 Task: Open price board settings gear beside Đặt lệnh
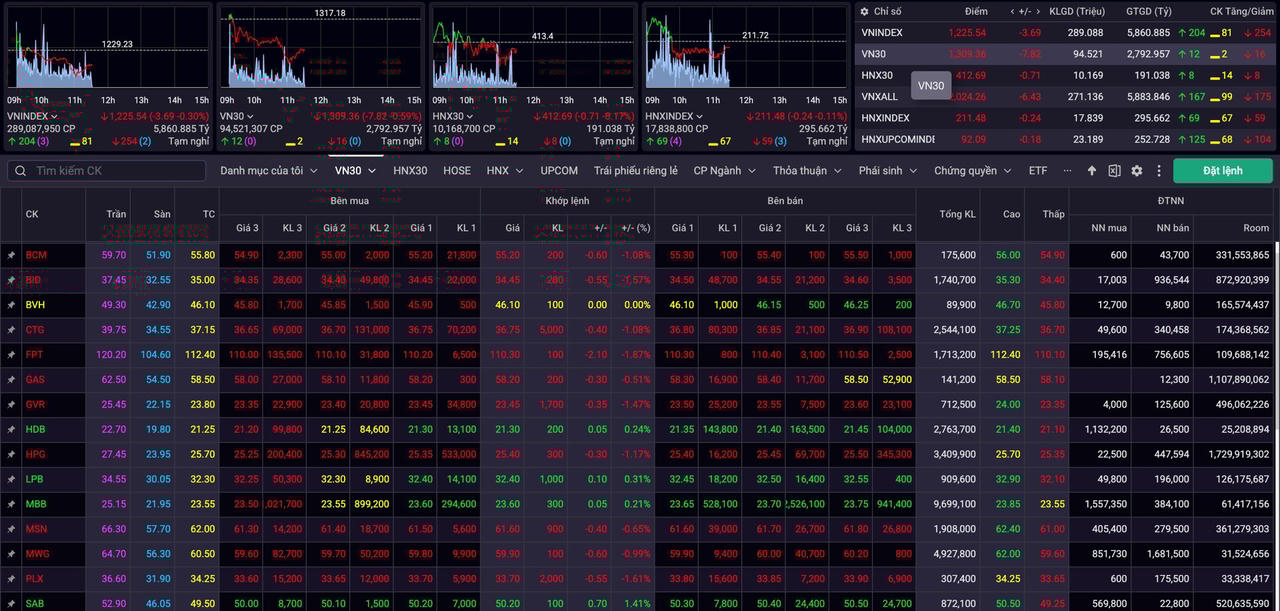1137,171
